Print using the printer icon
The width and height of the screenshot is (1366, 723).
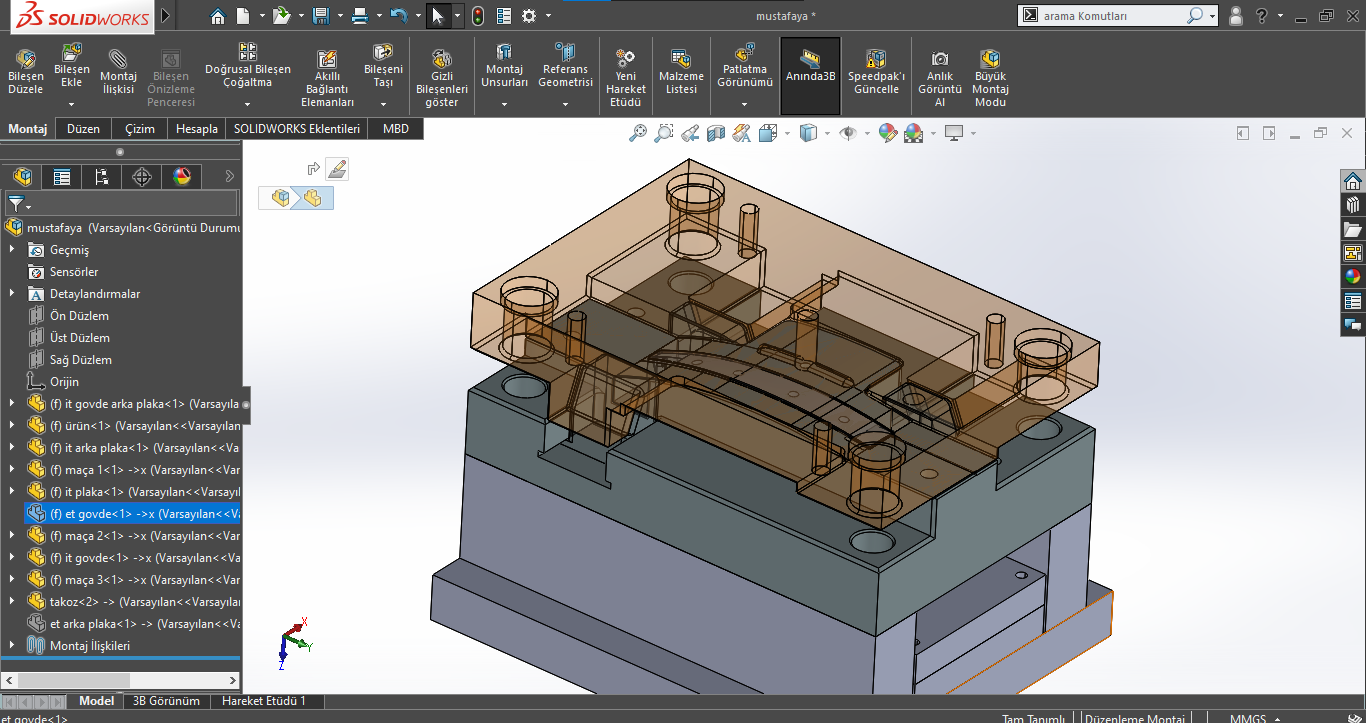(x=360, y=16)
